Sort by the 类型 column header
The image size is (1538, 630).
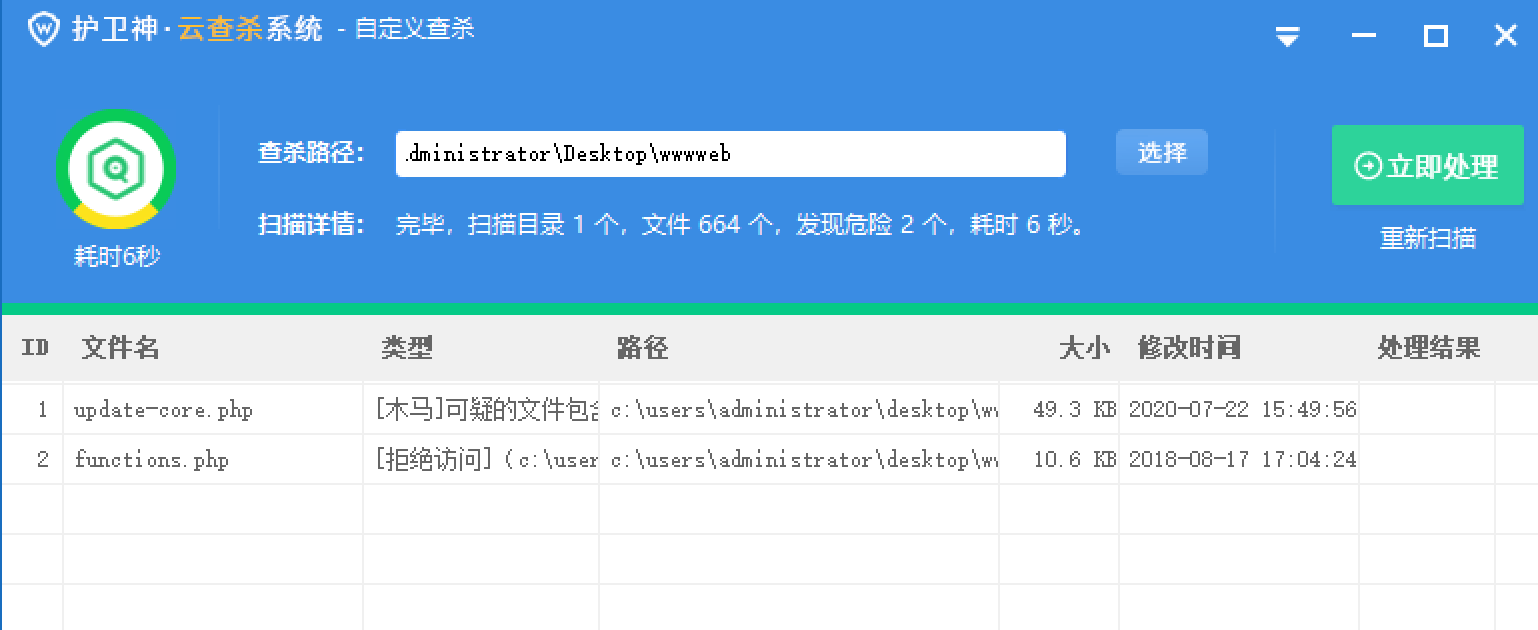(407, 348)
